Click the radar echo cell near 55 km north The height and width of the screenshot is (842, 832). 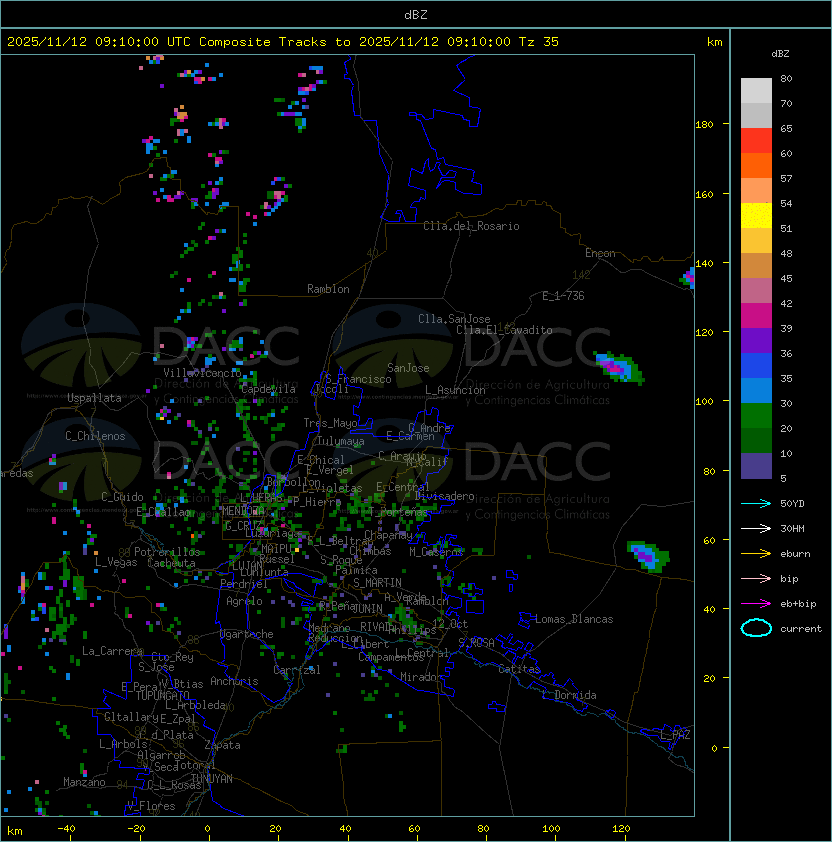(x=648, y=557)
